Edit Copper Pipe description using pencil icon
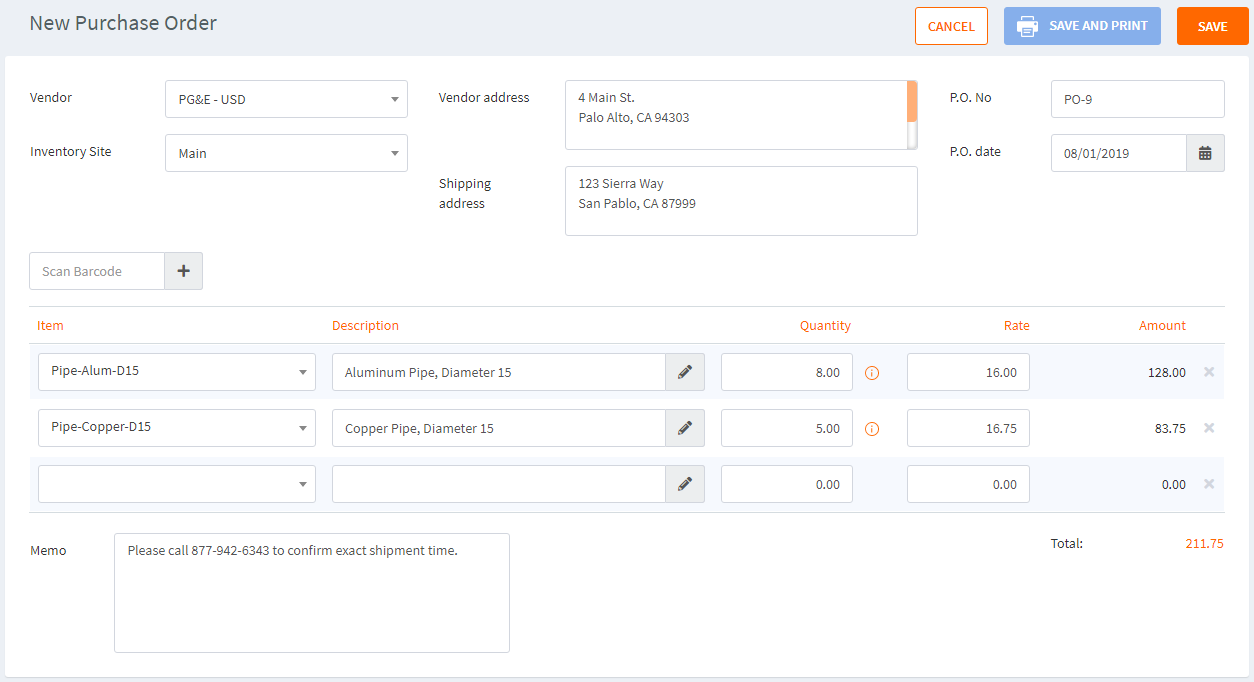The width and height of the screenshot is (1254, 682). (x=685, y=428)
